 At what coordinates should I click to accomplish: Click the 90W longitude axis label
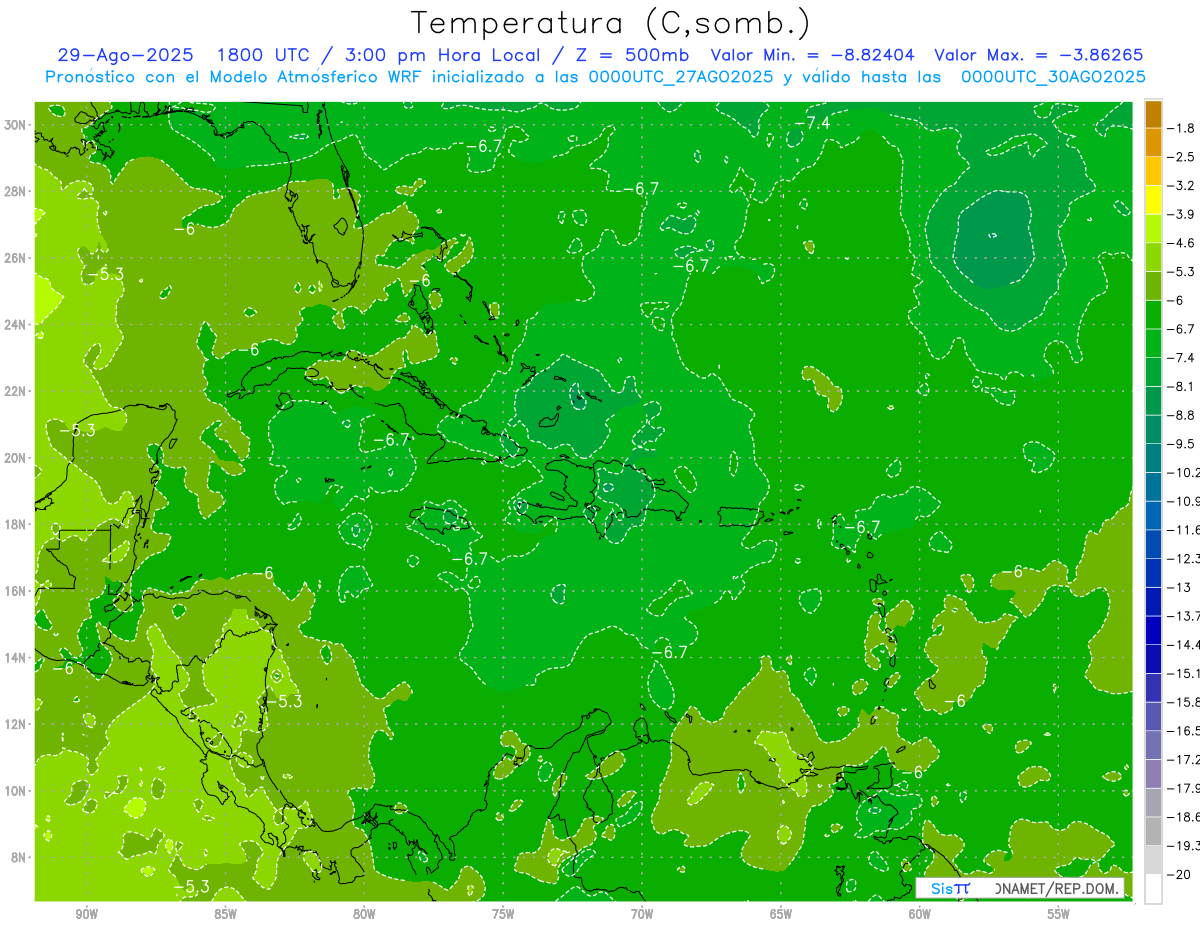coord(86,914)
